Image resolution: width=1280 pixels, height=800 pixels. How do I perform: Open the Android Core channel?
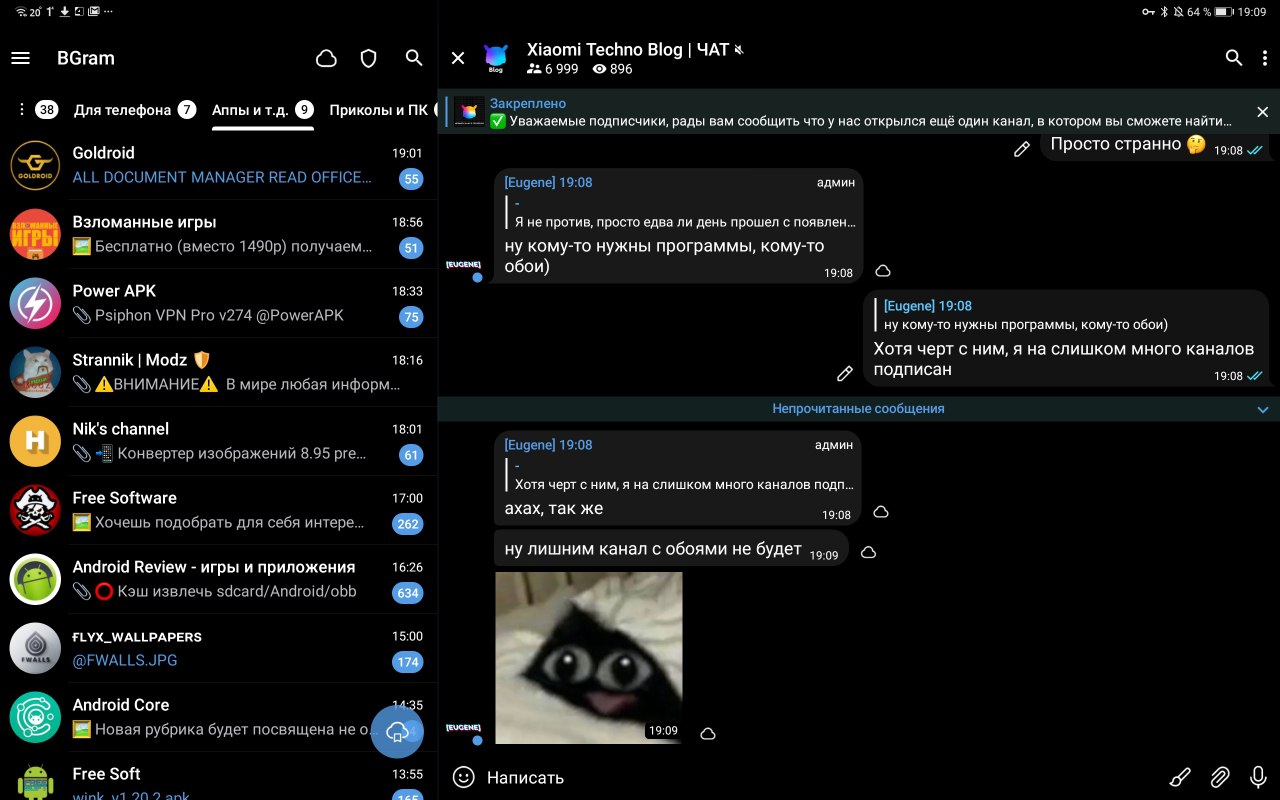[218, 717]
